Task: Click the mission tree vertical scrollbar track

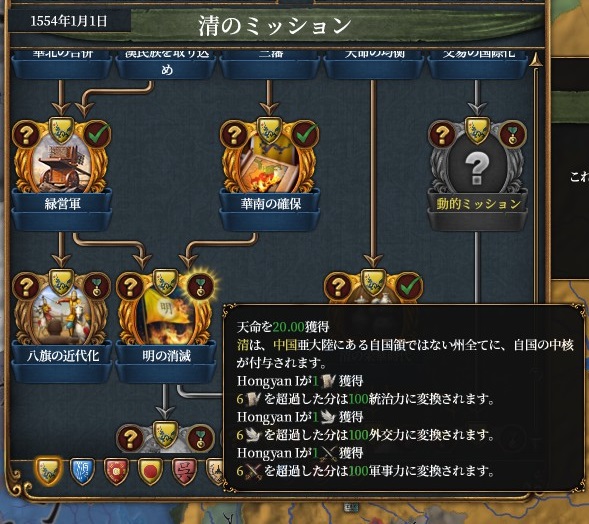Action: [x=536, y=184]
